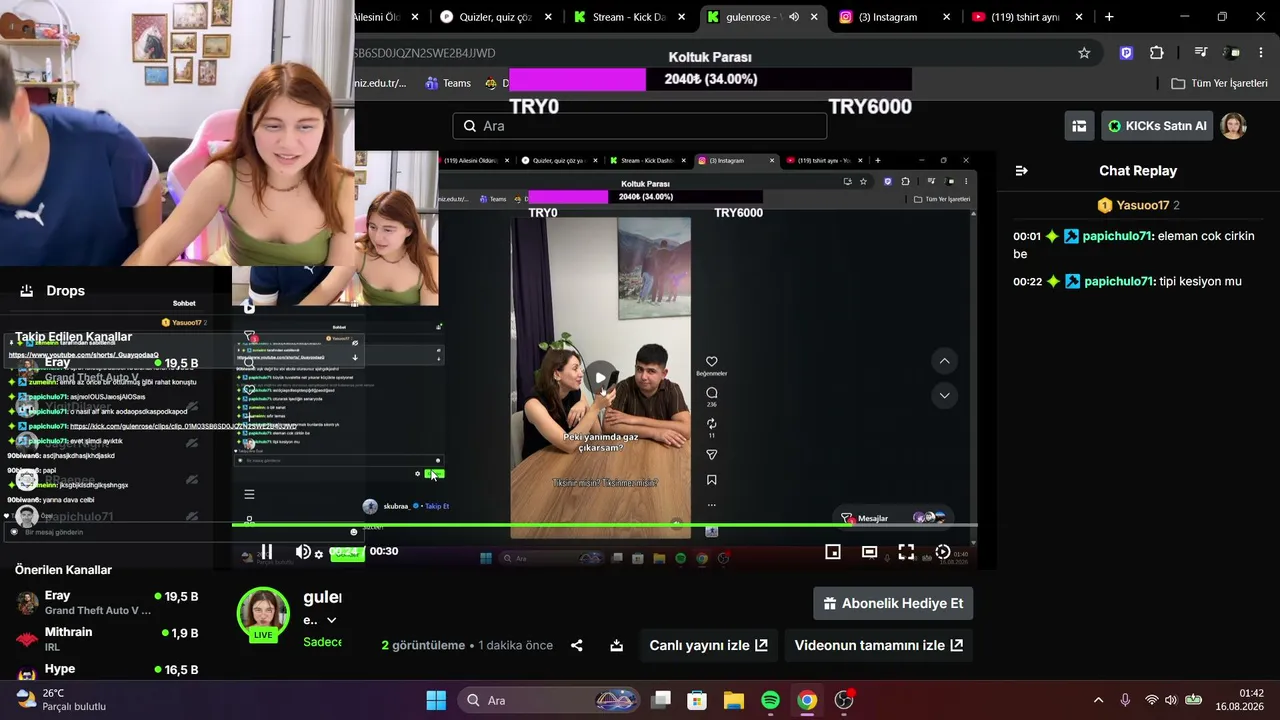Viewport: 1280px width, 720px height.
Task: Click papichulo71 username at 00:01
Action: [x=1119, y=236]
